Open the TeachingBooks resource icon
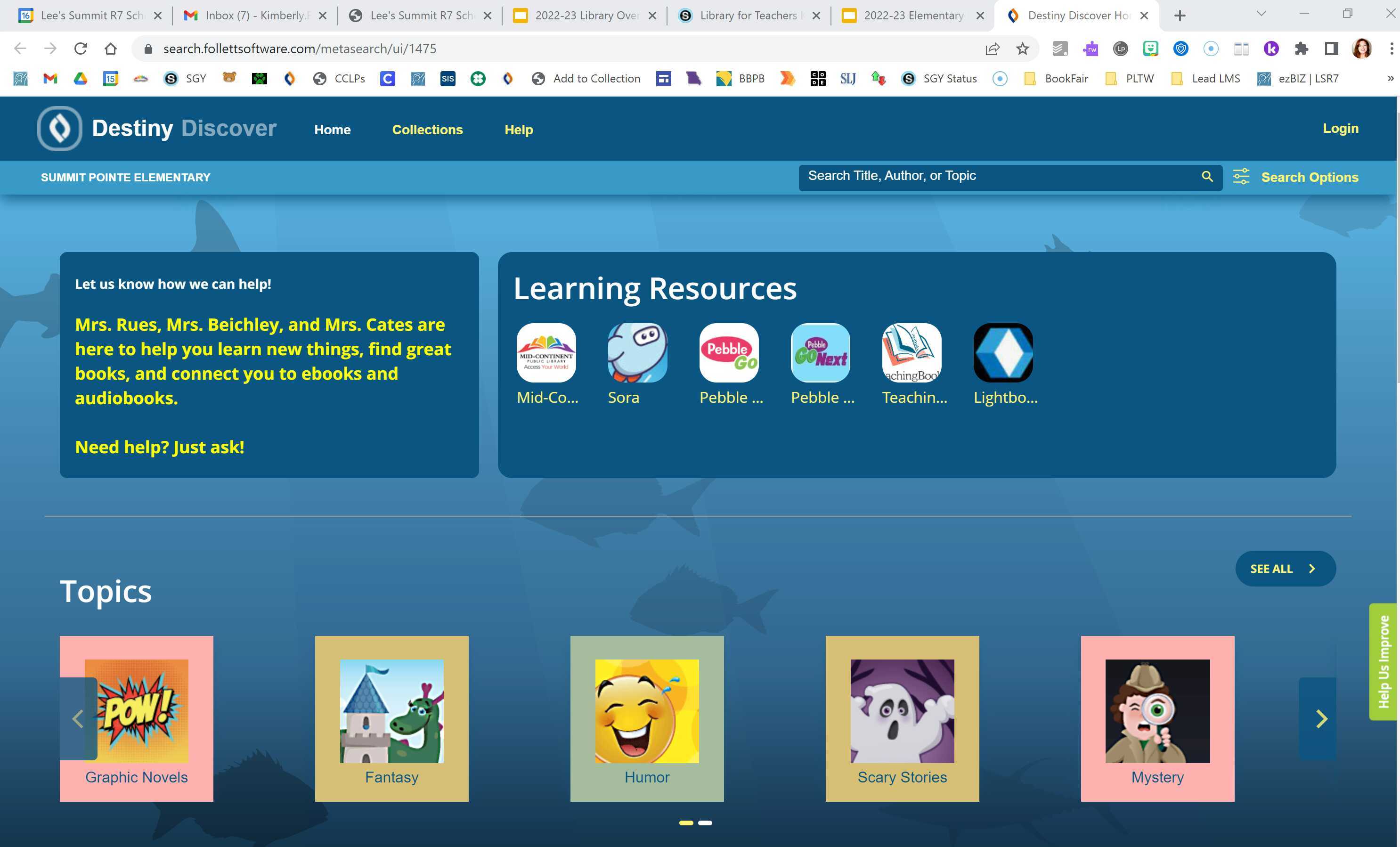This screenshot has width=1400, height=847. tap(912, 353)
